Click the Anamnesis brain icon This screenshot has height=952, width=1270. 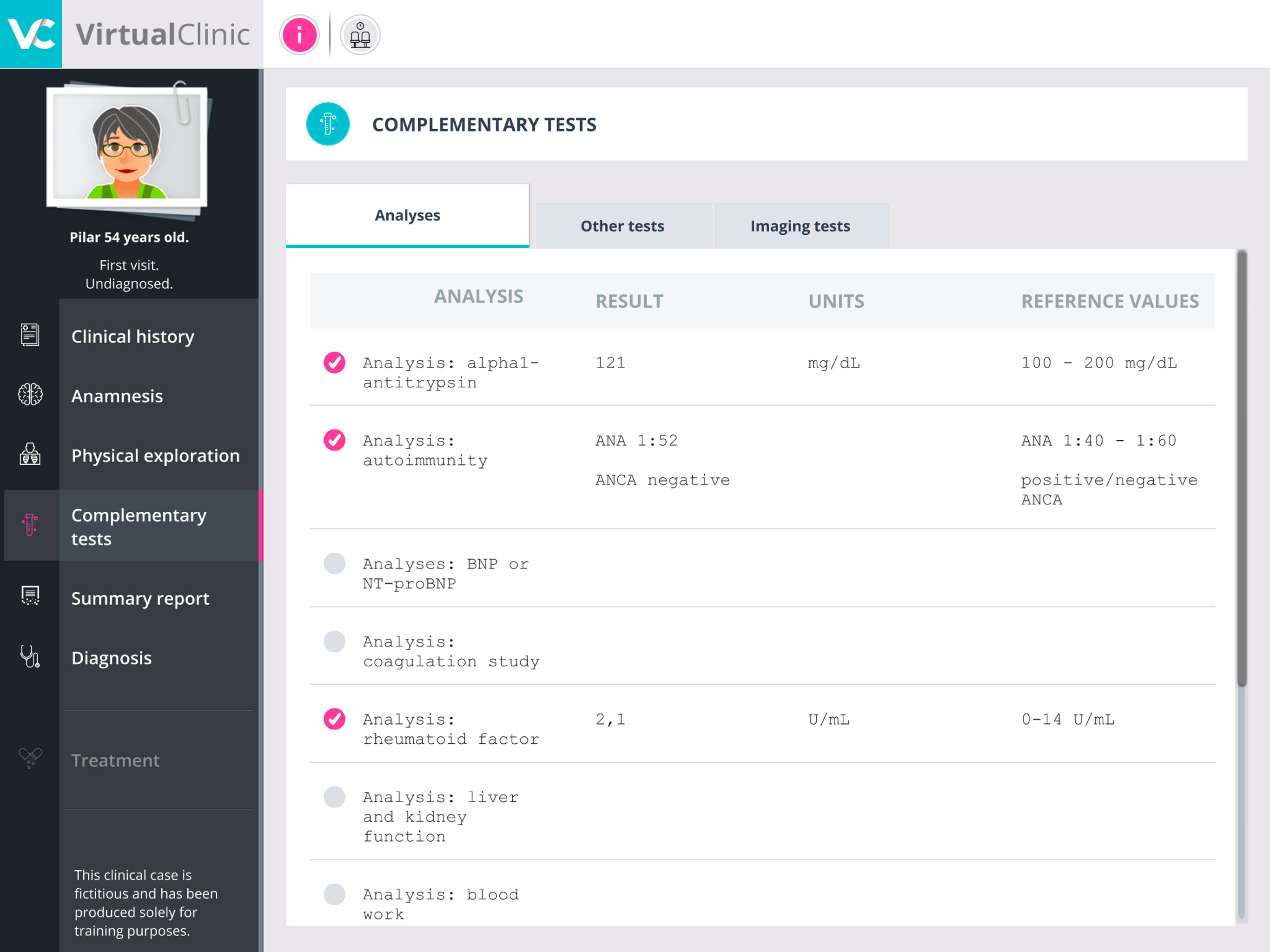coord(30,395)
